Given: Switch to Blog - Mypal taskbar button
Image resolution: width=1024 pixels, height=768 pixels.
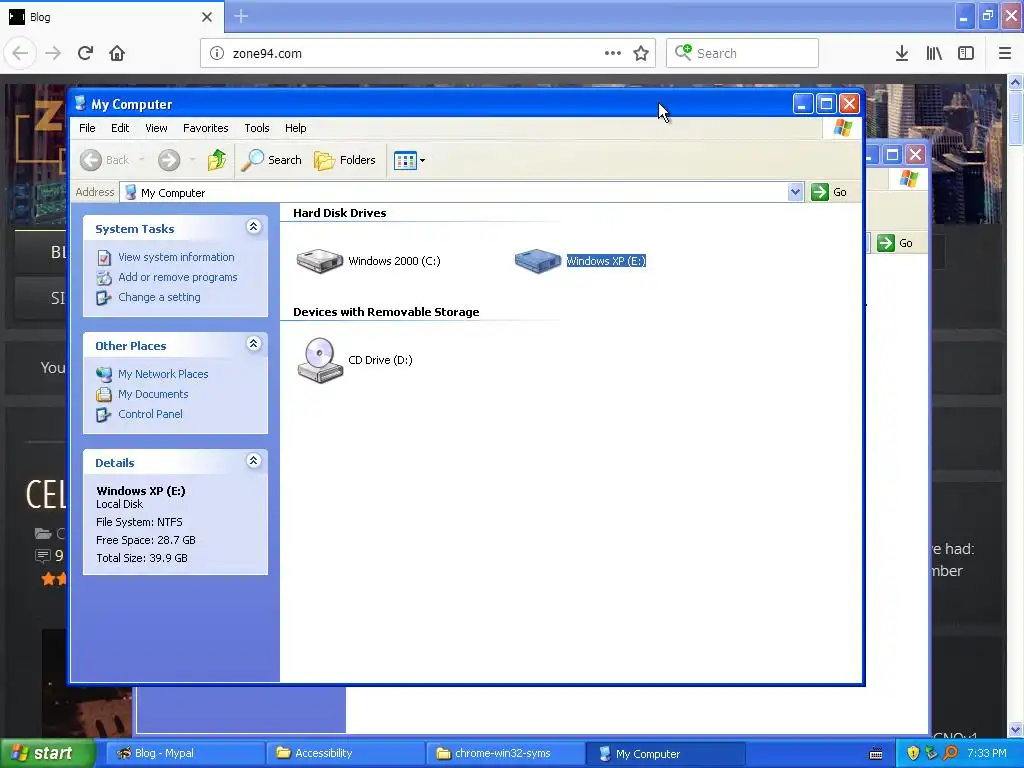Looking at the screenshot, I should pyautogui.click(x=185, y=753).
